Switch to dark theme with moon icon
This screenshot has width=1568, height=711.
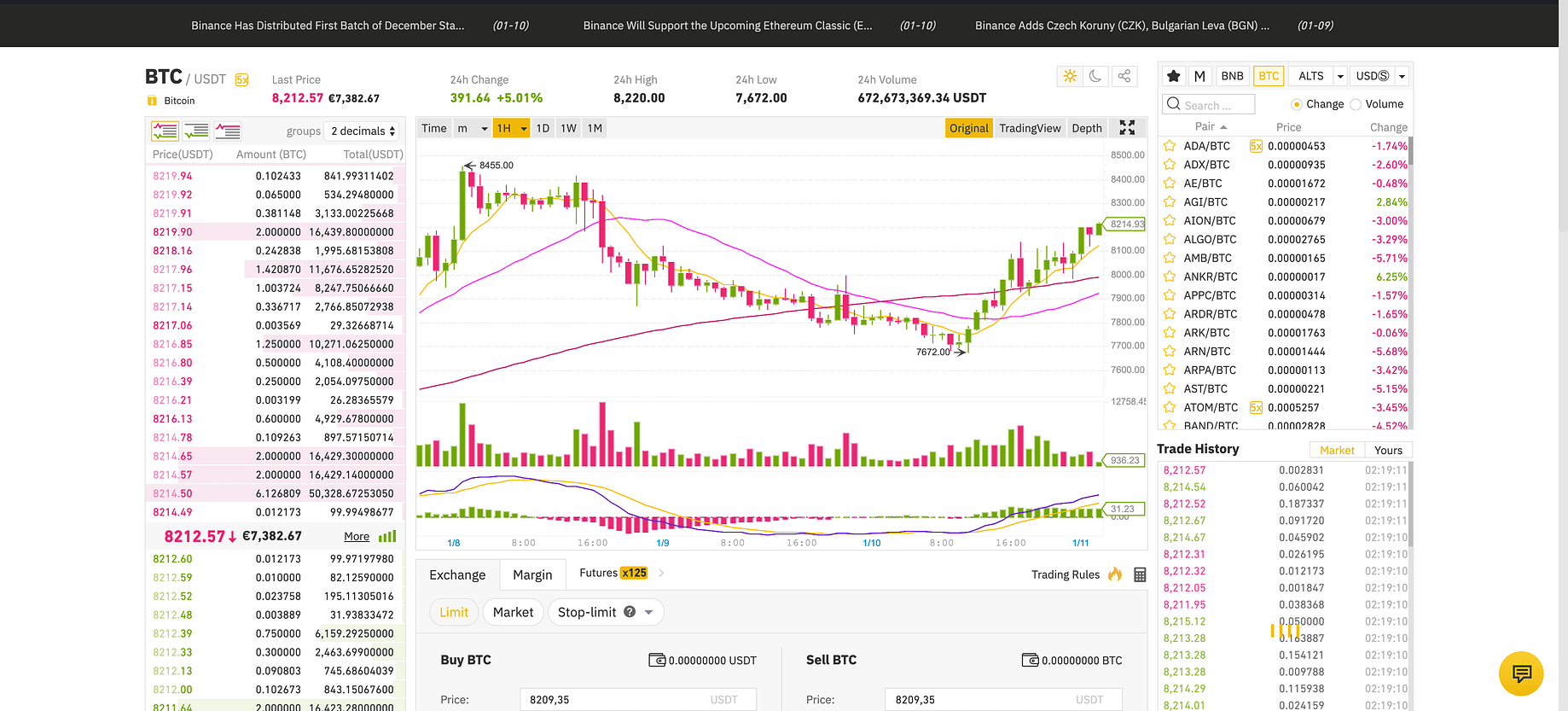pyautogui.click(x=1095, y=76)
